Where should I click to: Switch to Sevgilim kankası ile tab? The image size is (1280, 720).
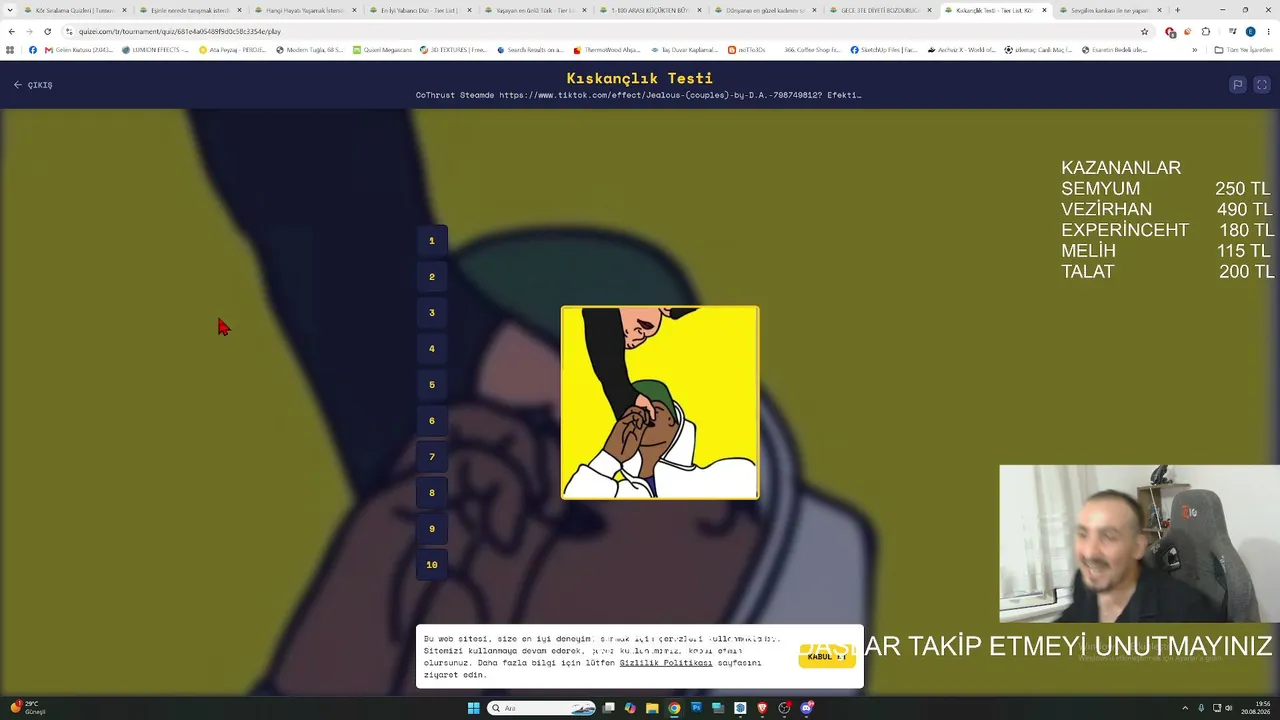pyautogui.click(x=1110, y=10)
